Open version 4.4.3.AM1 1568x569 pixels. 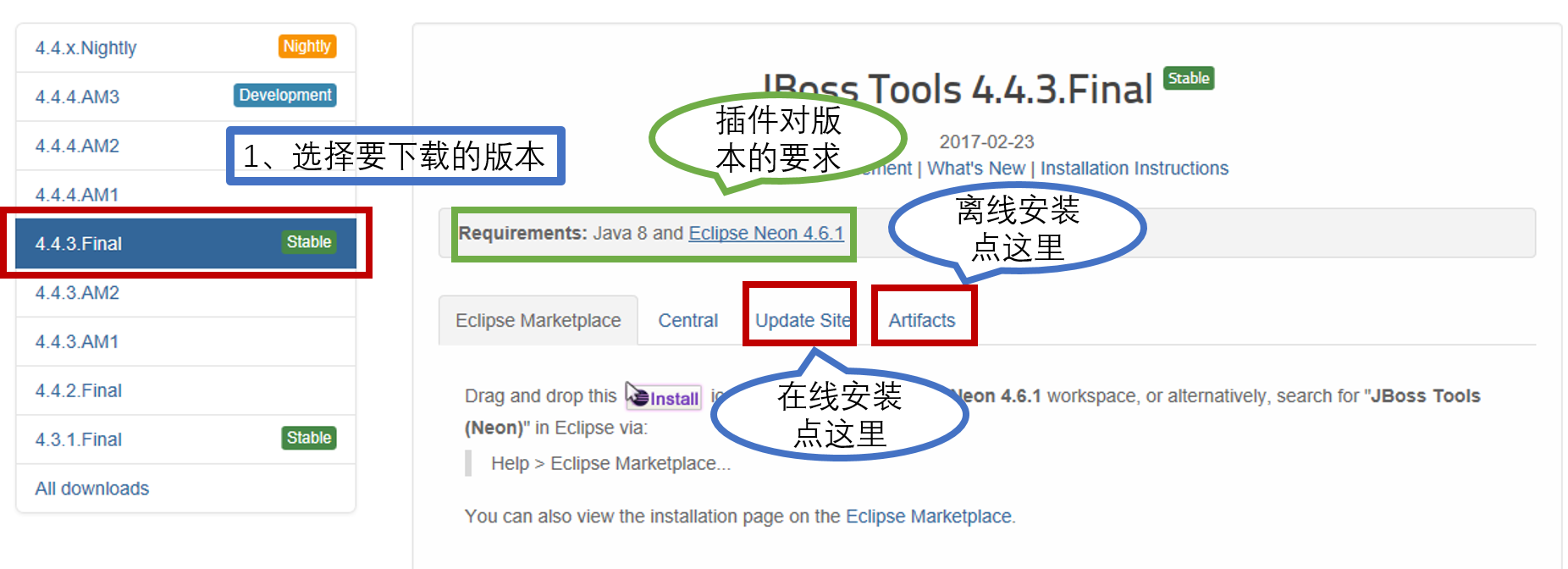[x=185, y=342]
